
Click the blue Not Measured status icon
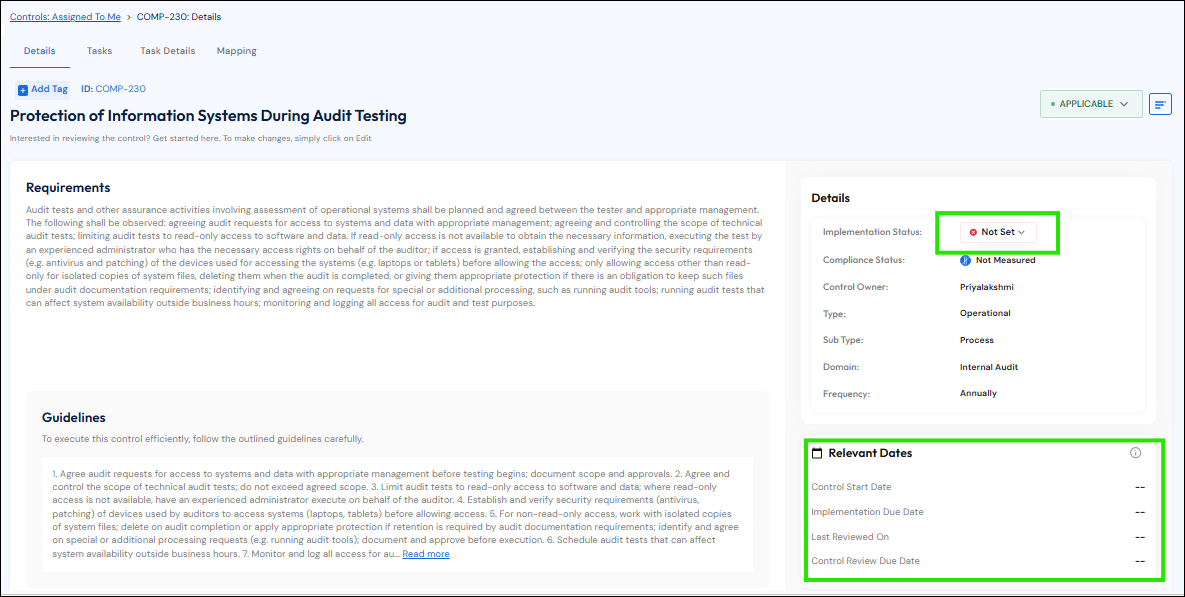click(x=965, y=260)
